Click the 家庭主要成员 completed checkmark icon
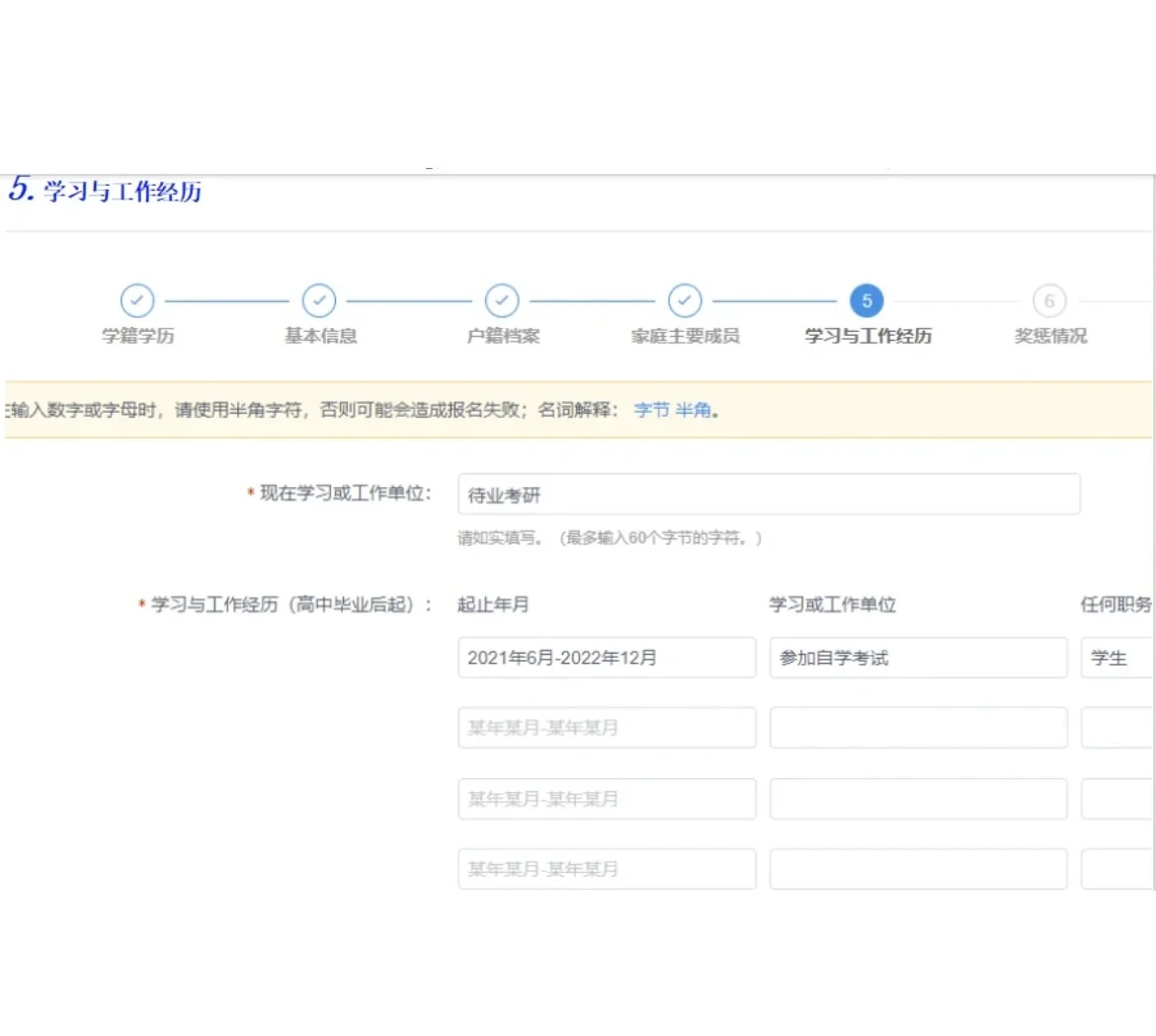Screen dimensions: 1156x1036 click(x=684, y=300)
